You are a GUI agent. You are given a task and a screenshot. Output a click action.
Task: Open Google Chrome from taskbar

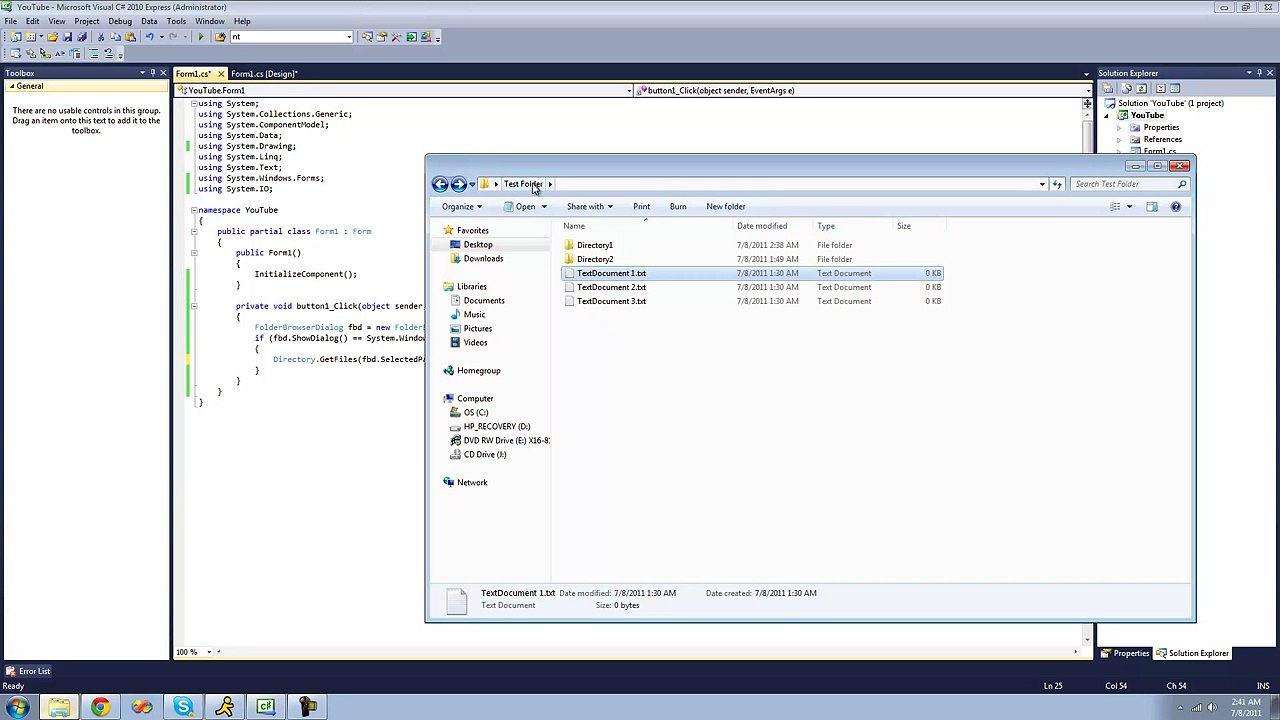pos(100,707)
